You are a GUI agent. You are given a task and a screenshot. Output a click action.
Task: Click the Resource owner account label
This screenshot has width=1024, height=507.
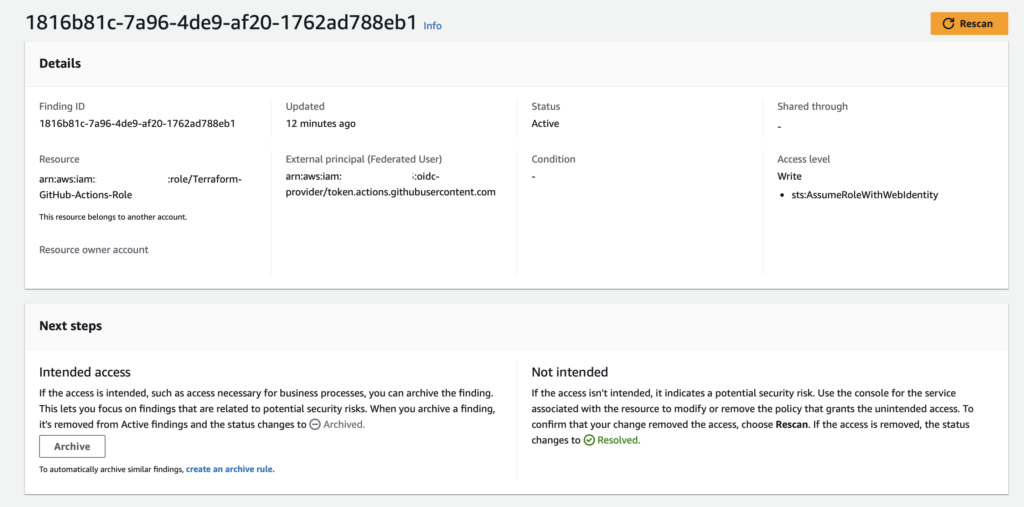tap(94, 250)
